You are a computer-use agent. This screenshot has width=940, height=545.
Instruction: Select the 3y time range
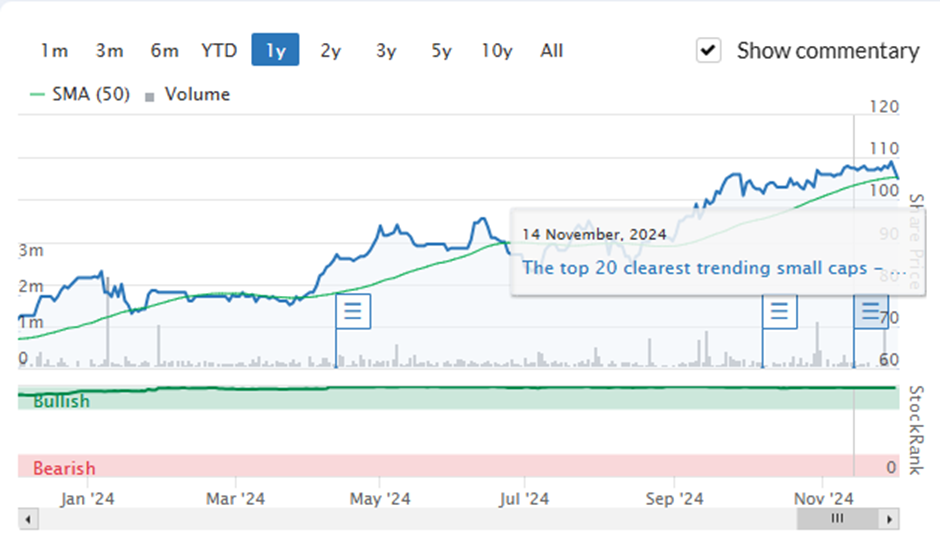386,50
